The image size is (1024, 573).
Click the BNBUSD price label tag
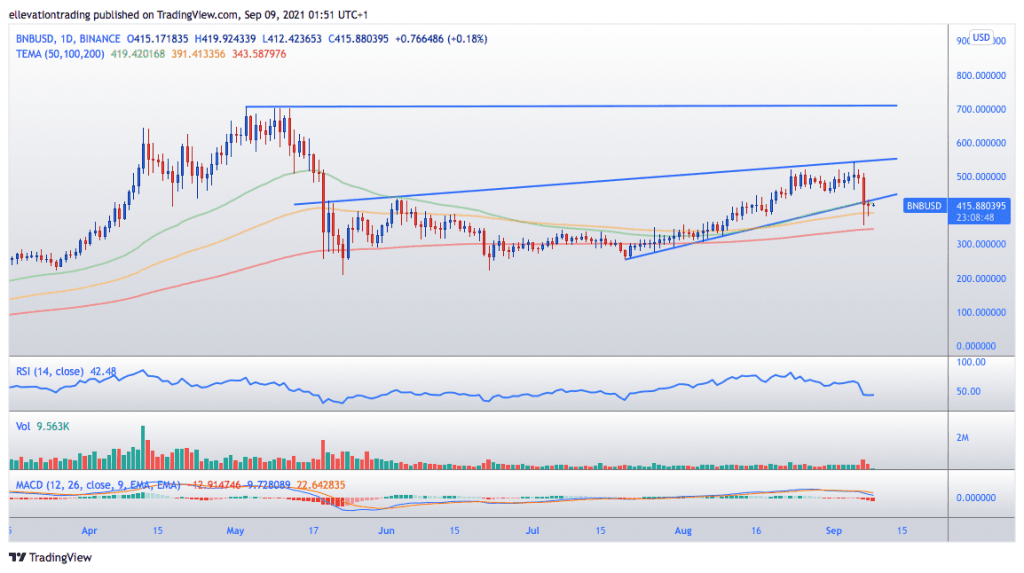pyautogui.click(x=923, y=206)
